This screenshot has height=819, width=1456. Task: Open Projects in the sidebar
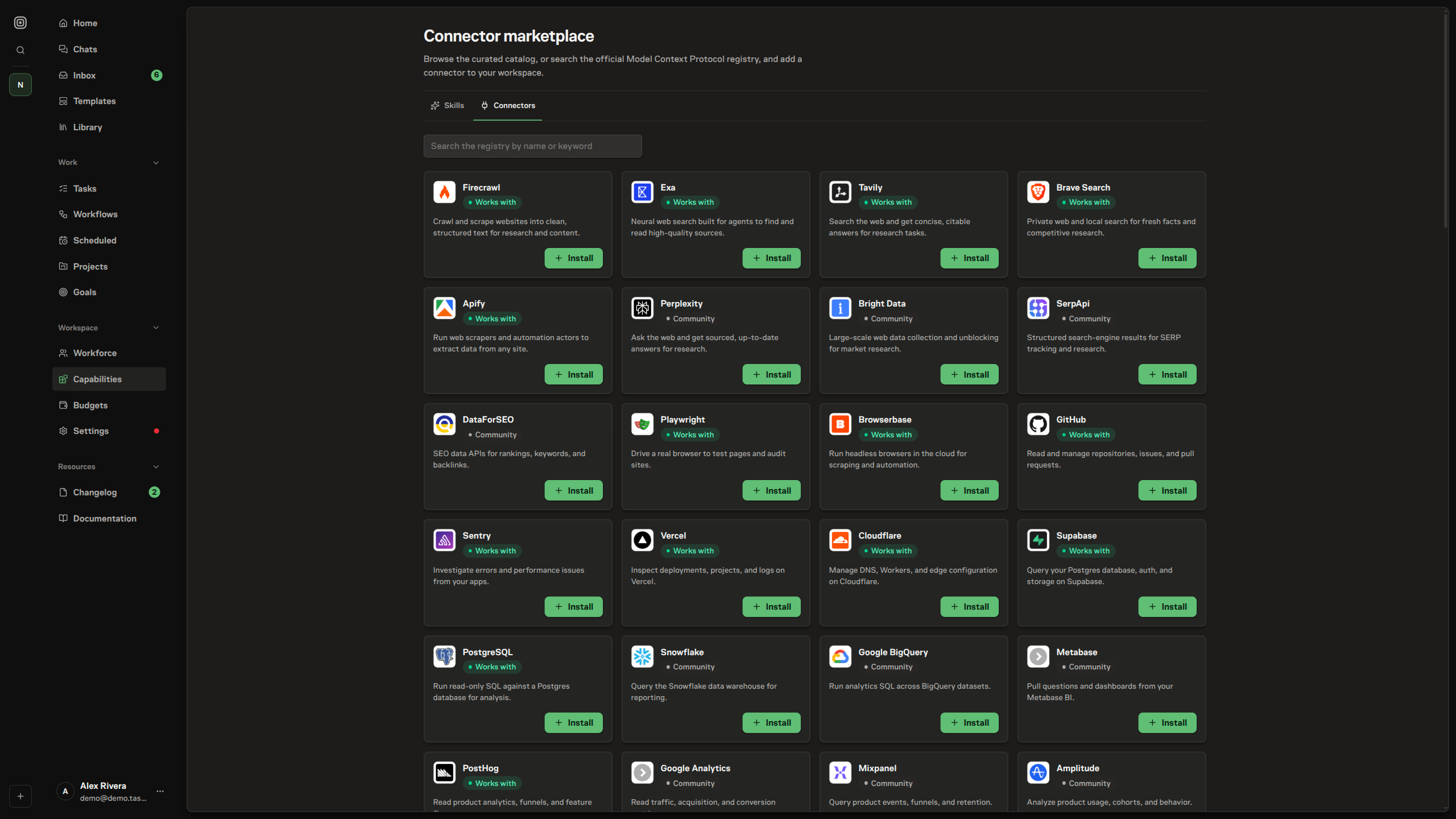[109, 266]
